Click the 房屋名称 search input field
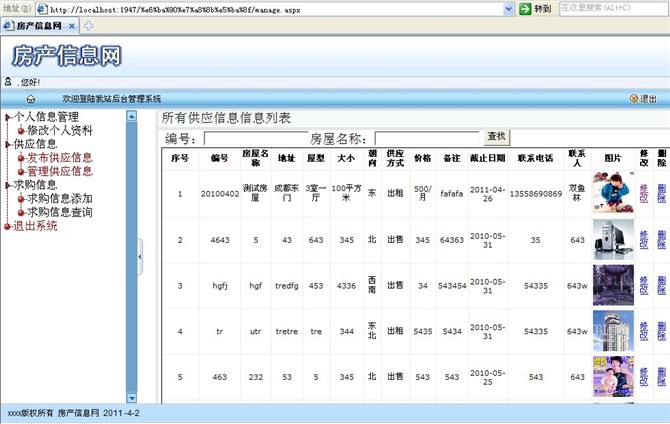Image resolution: width=670 pixels, height=424 pixels. pyautogui.click(x=427, y=139)
